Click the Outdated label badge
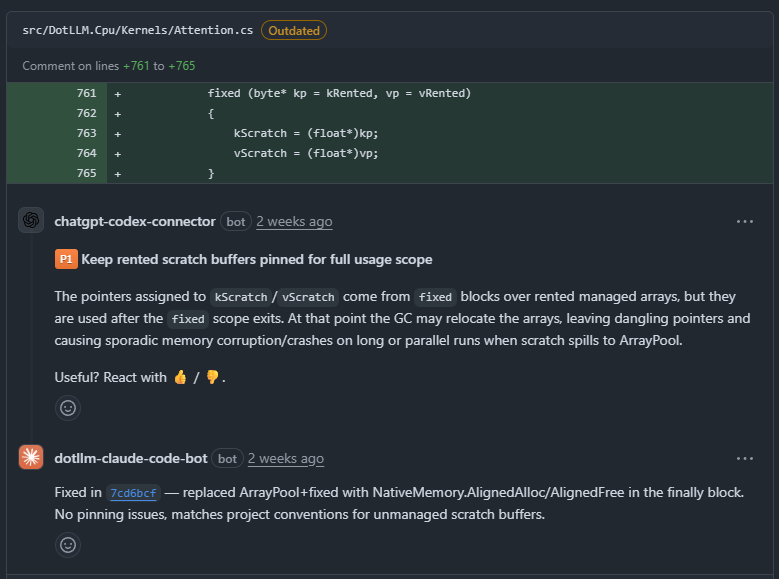 (294, 30)
